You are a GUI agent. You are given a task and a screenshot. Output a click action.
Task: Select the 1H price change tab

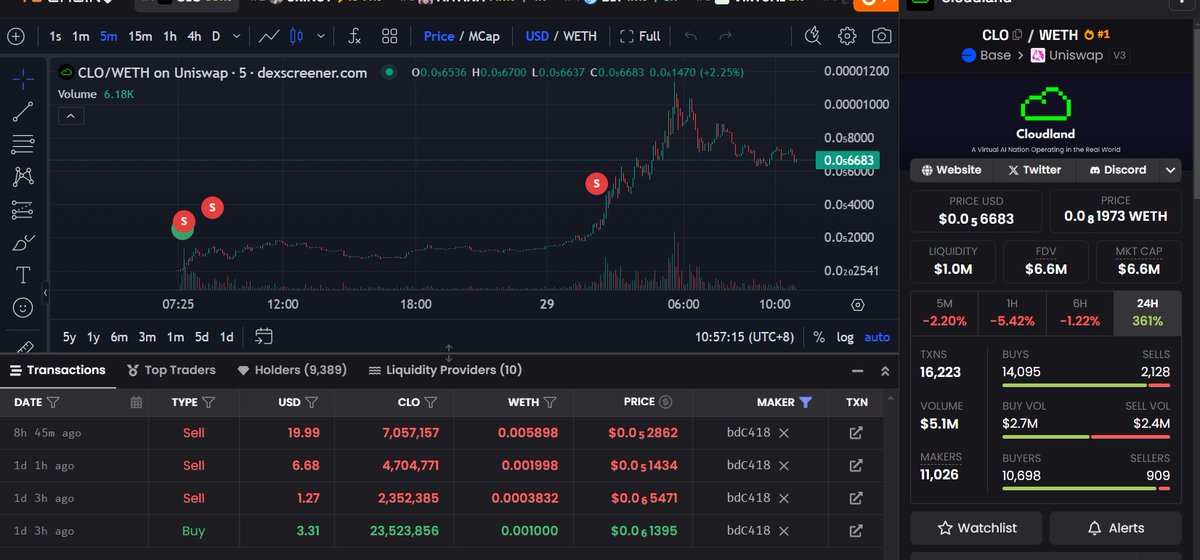(x=1012, y=313)
